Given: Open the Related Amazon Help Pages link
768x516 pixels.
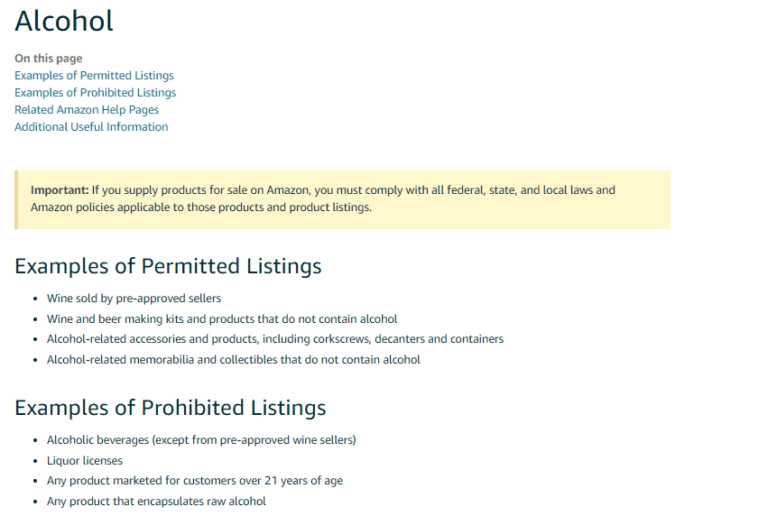Looking at the screenshot, I should click(x=86, y=109).
